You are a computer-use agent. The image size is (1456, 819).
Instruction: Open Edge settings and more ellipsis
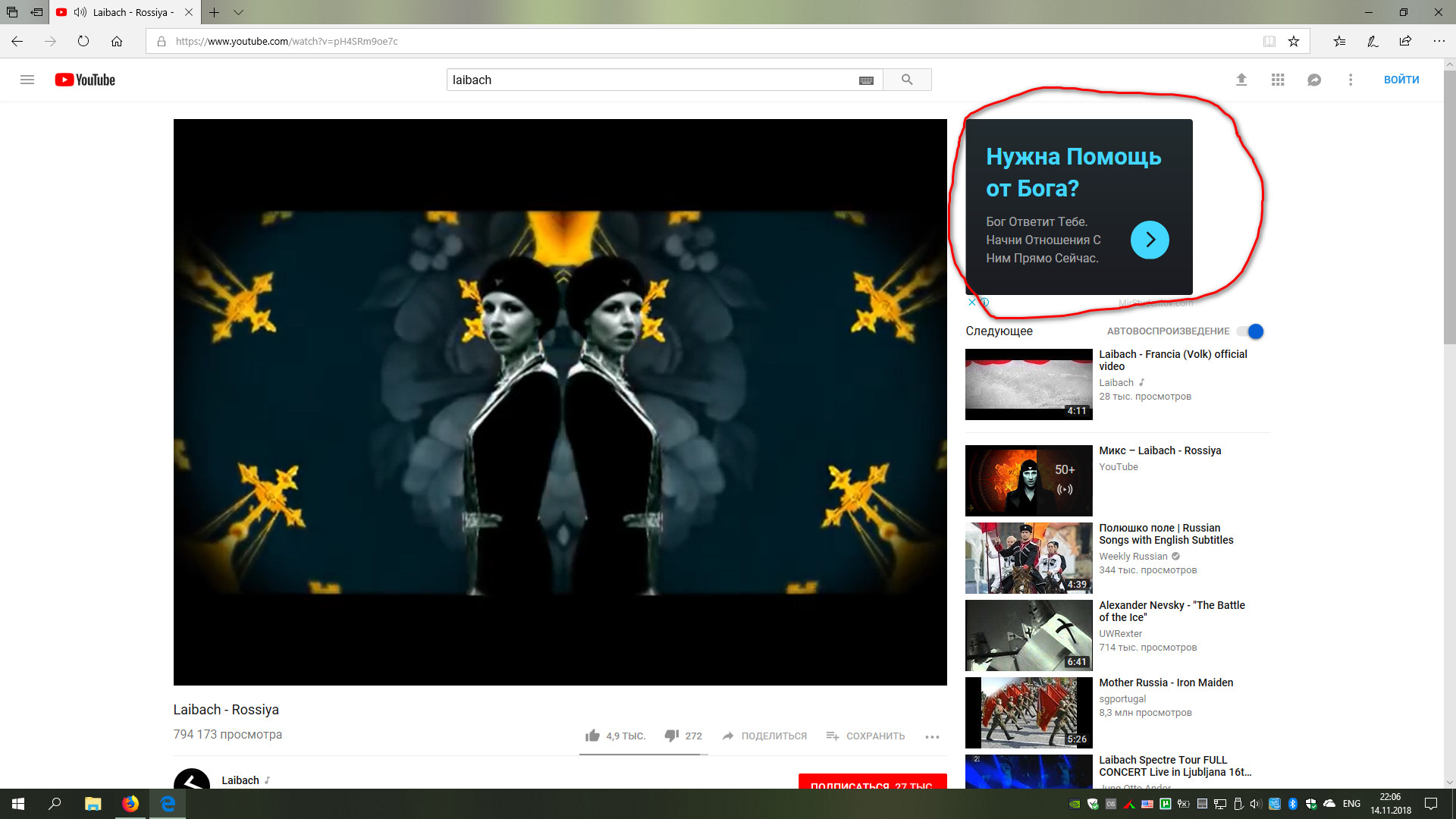pos(1439,41)
